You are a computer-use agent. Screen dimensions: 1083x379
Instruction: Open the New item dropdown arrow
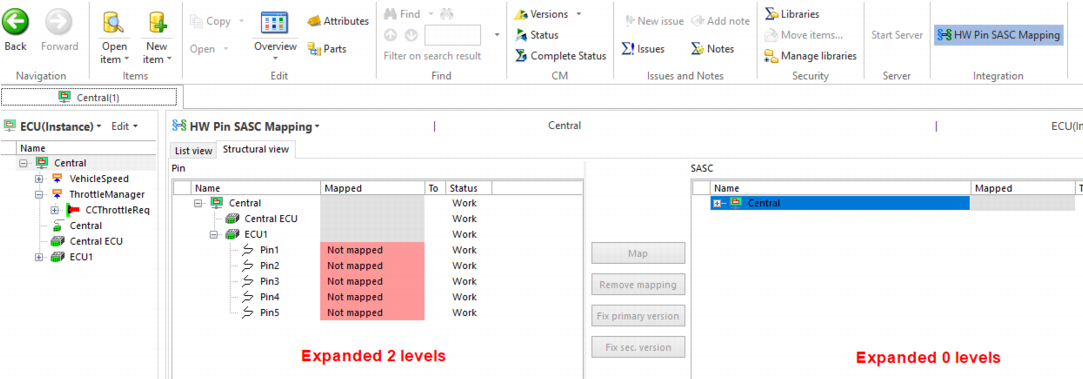(x=169, y=59)
